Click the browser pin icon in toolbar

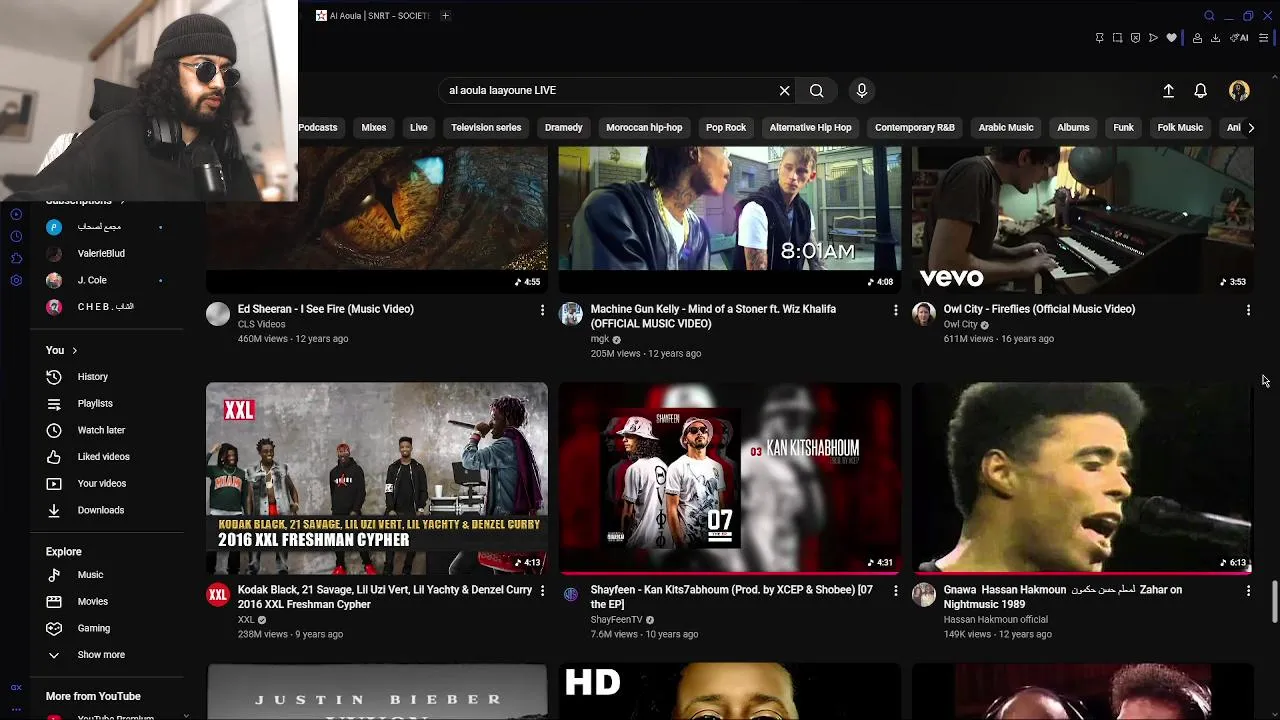[x=1099, y=38]
